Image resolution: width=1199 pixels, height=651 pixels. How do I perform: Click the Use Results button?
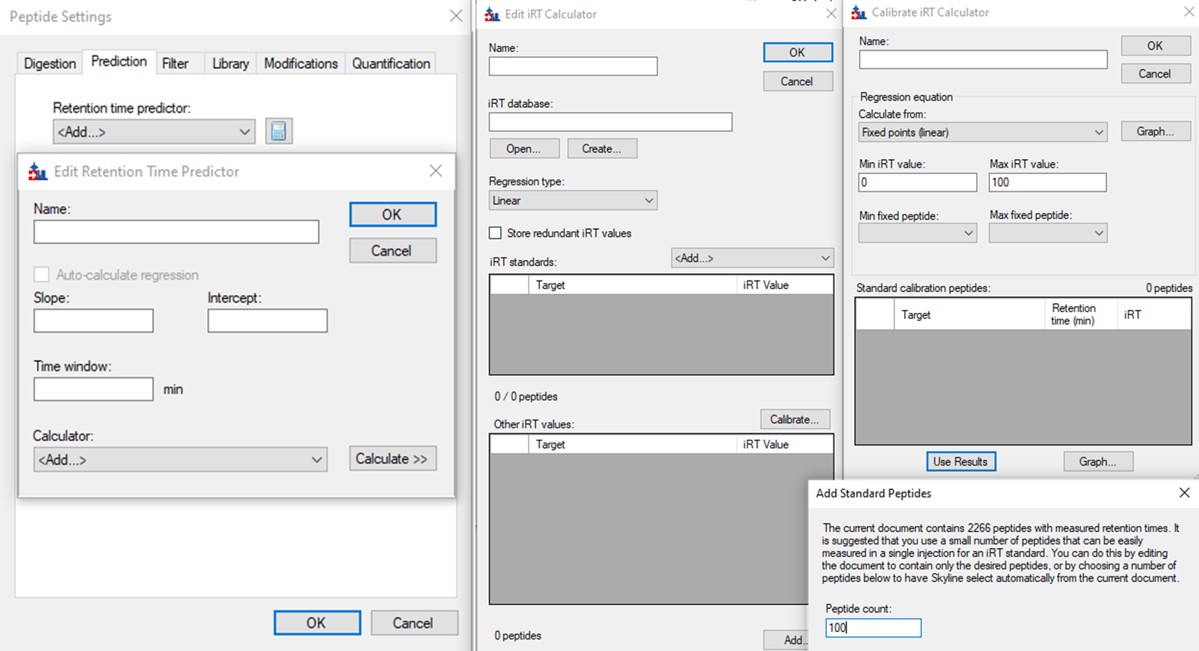[960, 461]
